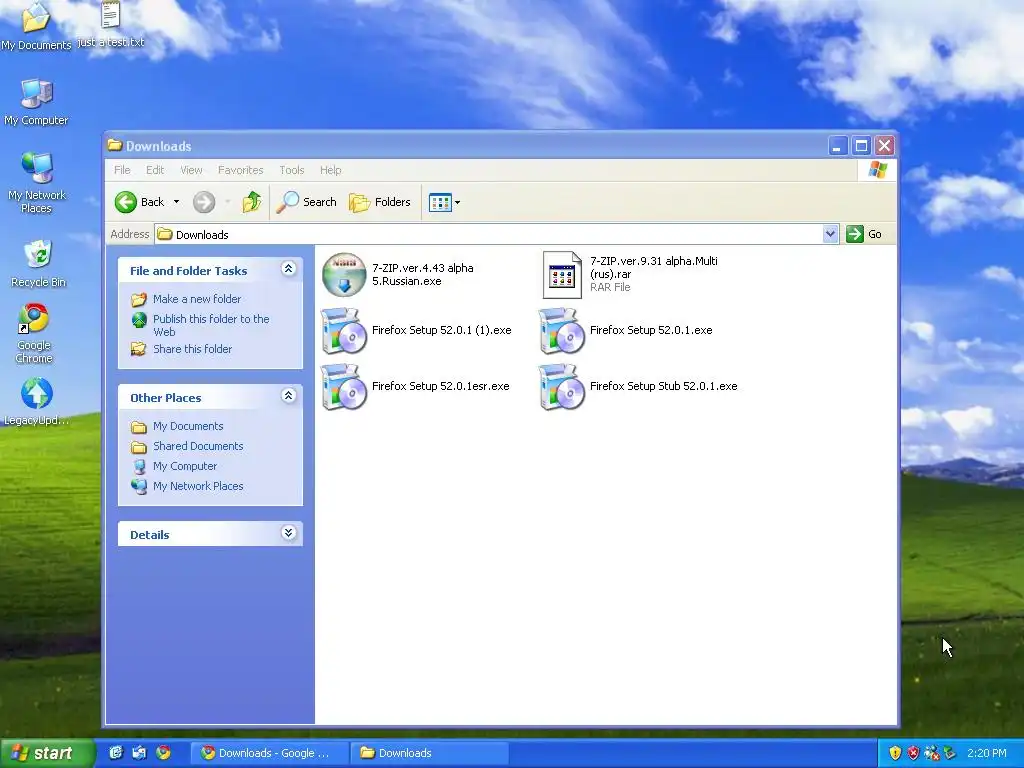Click the red security alert tray icon
Viewport: 1024px width, 768px height.
coord(913,753)
